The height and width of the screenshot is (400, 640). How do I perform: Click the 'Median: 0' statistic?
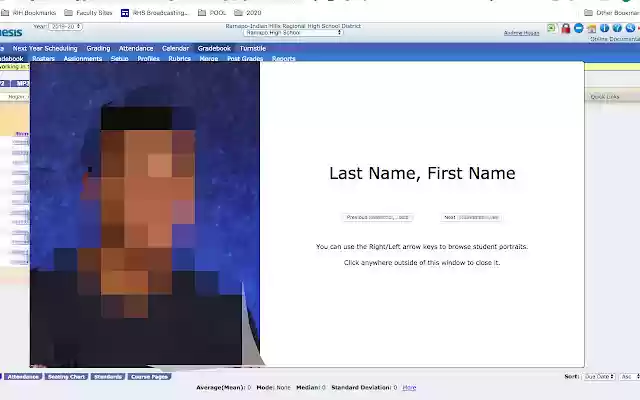pos(311,387)
